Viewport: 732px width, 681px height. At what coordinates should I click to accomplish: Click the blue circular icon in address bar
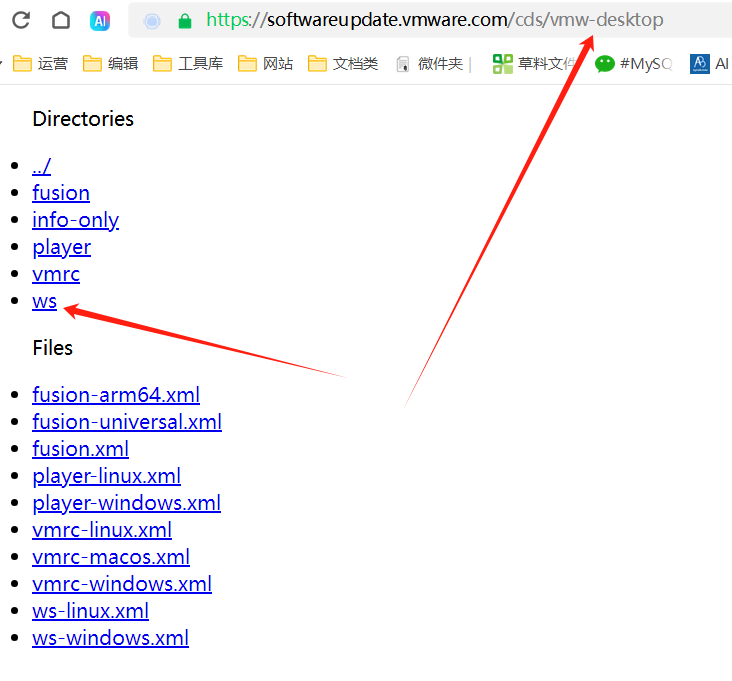click(x=152, y=21)
